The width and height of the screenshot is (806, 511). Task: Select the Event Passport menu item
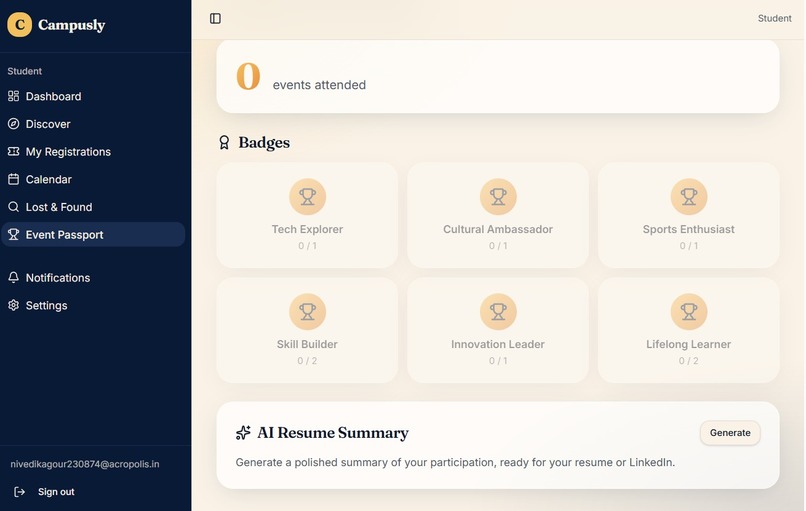click(x=93, y=235)
